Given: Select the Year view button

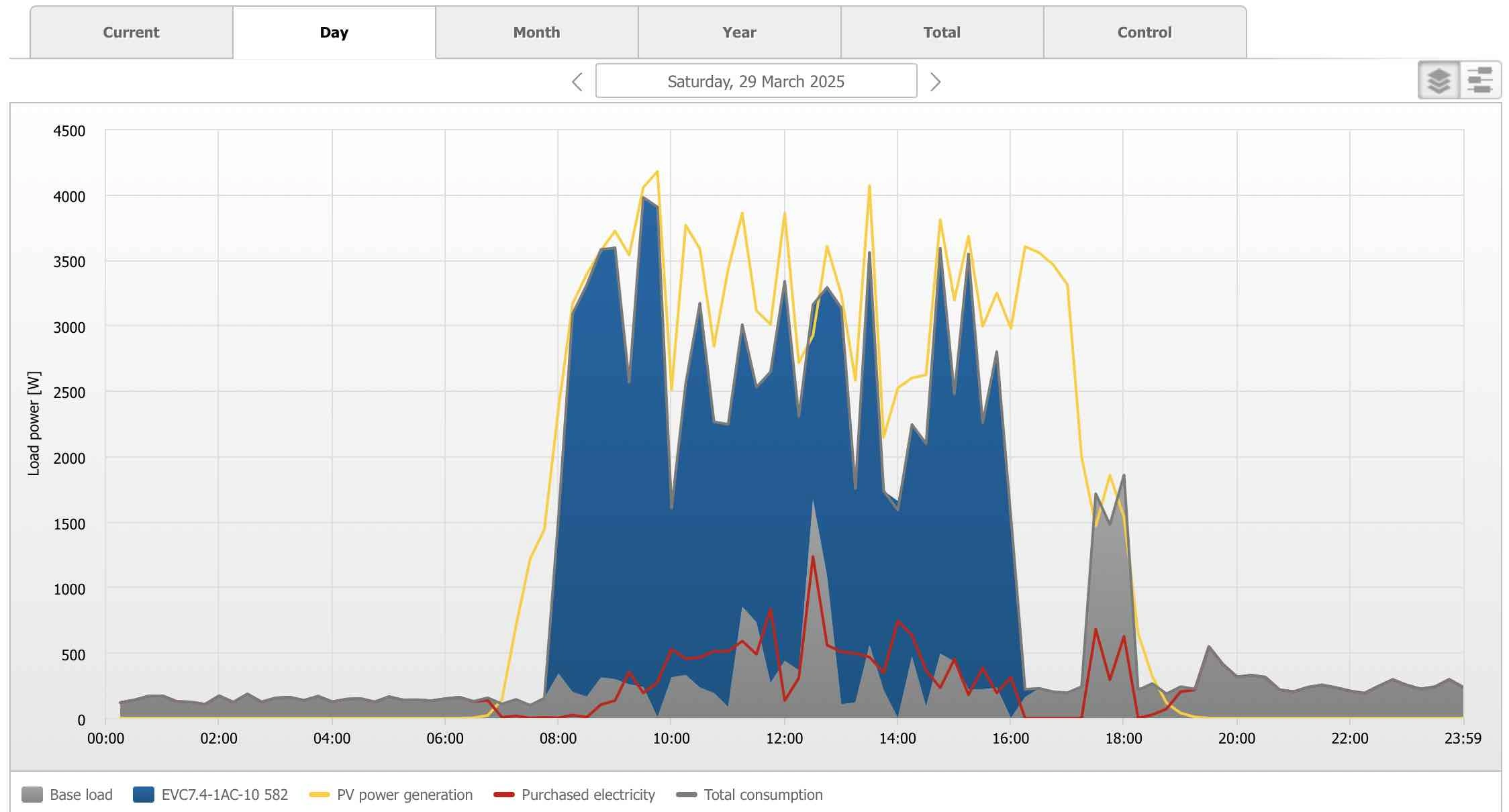Looking at the screenshot, I should click(738, 32).
